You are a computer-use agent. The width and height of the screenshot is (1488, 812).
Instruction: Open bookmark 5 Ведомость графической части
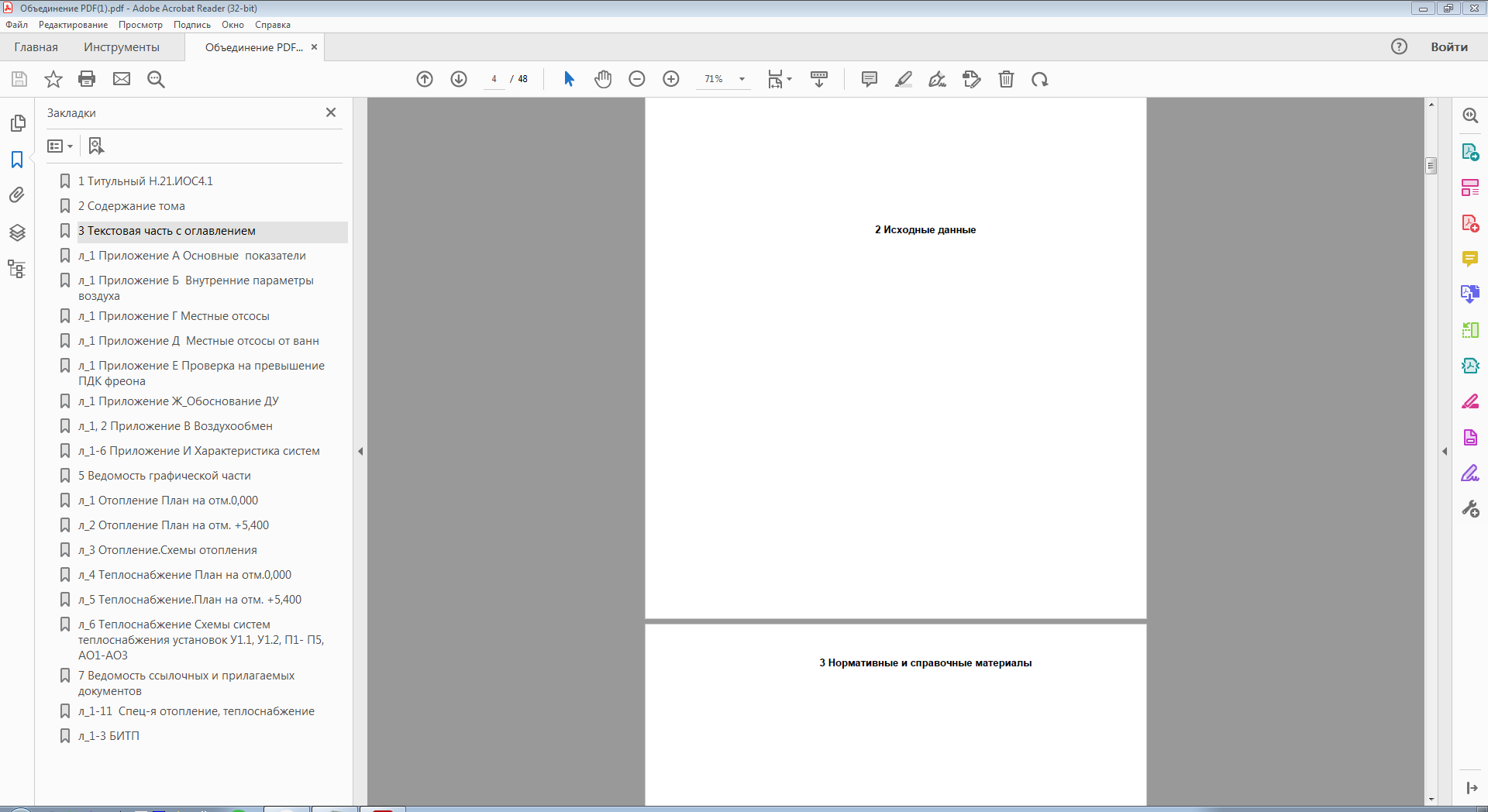tap(164, 476)
